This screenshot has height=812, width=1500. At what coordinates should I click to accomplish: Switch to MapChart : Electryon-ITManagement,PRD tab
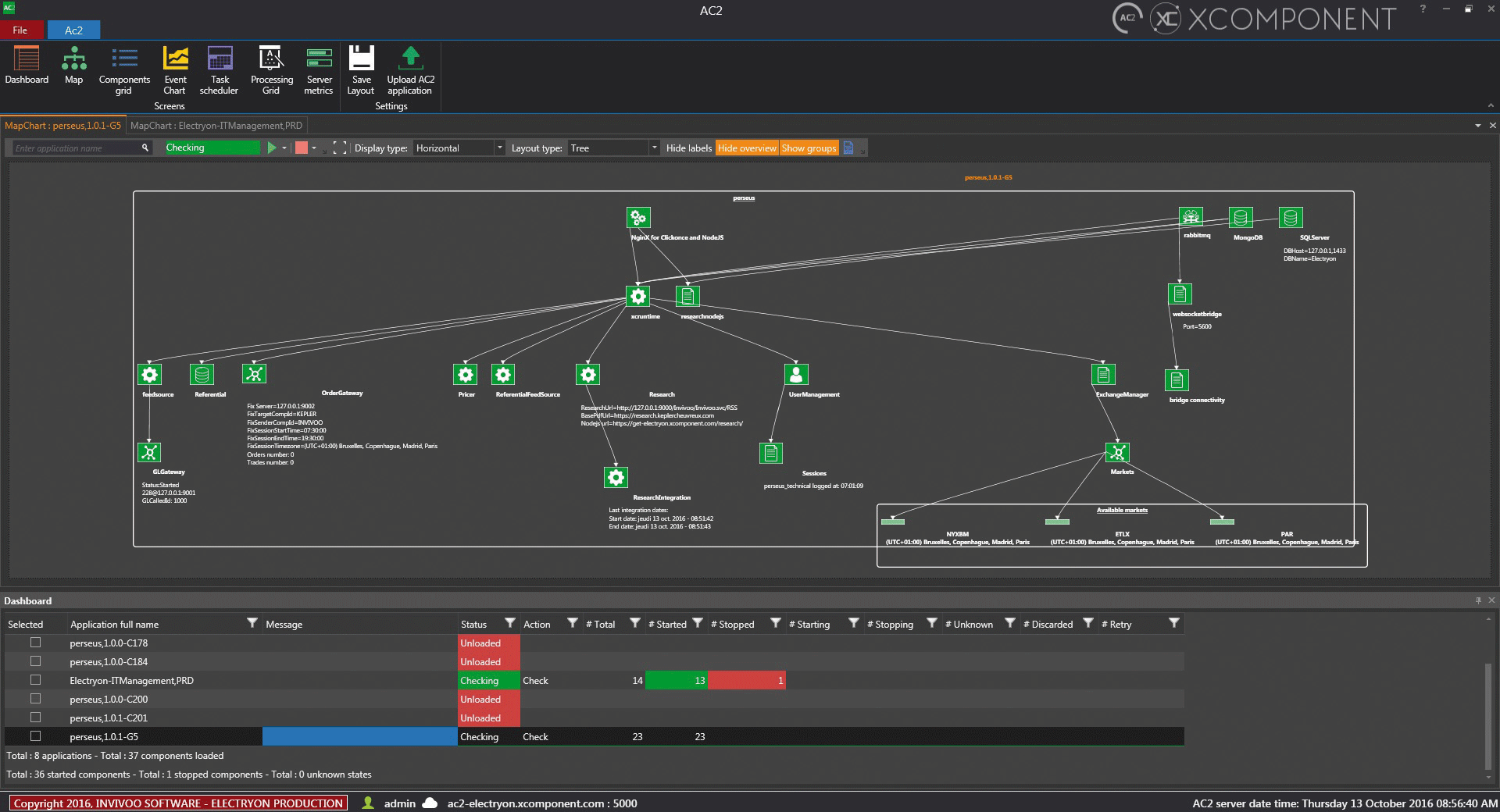[216, 125]
